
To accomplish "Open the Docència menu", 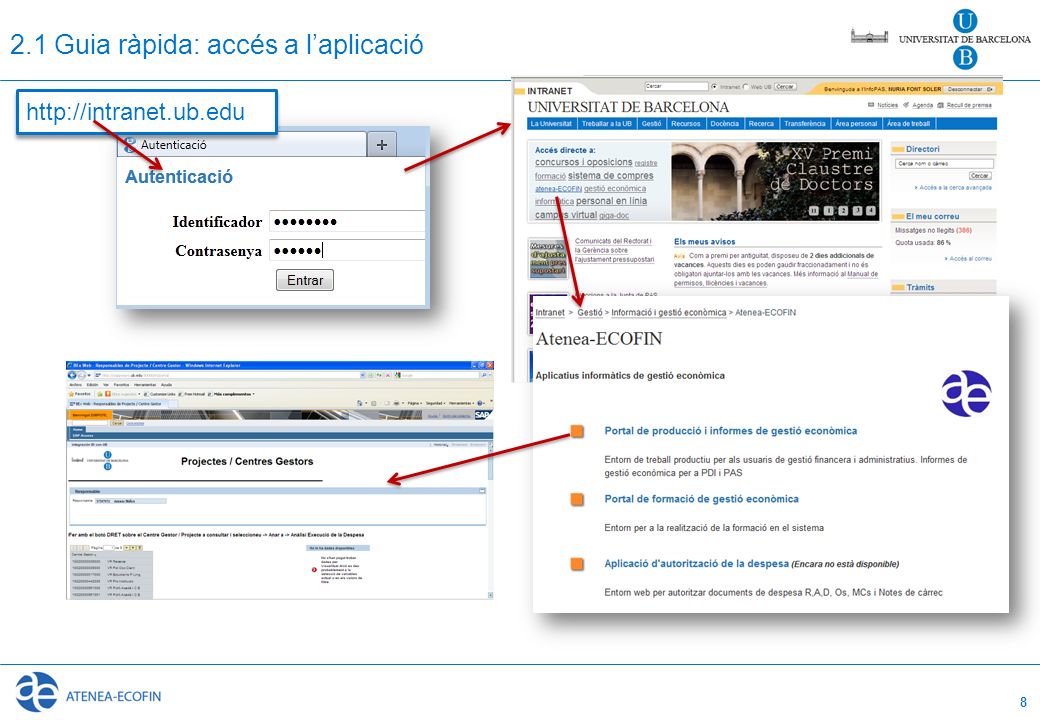I will 724,123.
